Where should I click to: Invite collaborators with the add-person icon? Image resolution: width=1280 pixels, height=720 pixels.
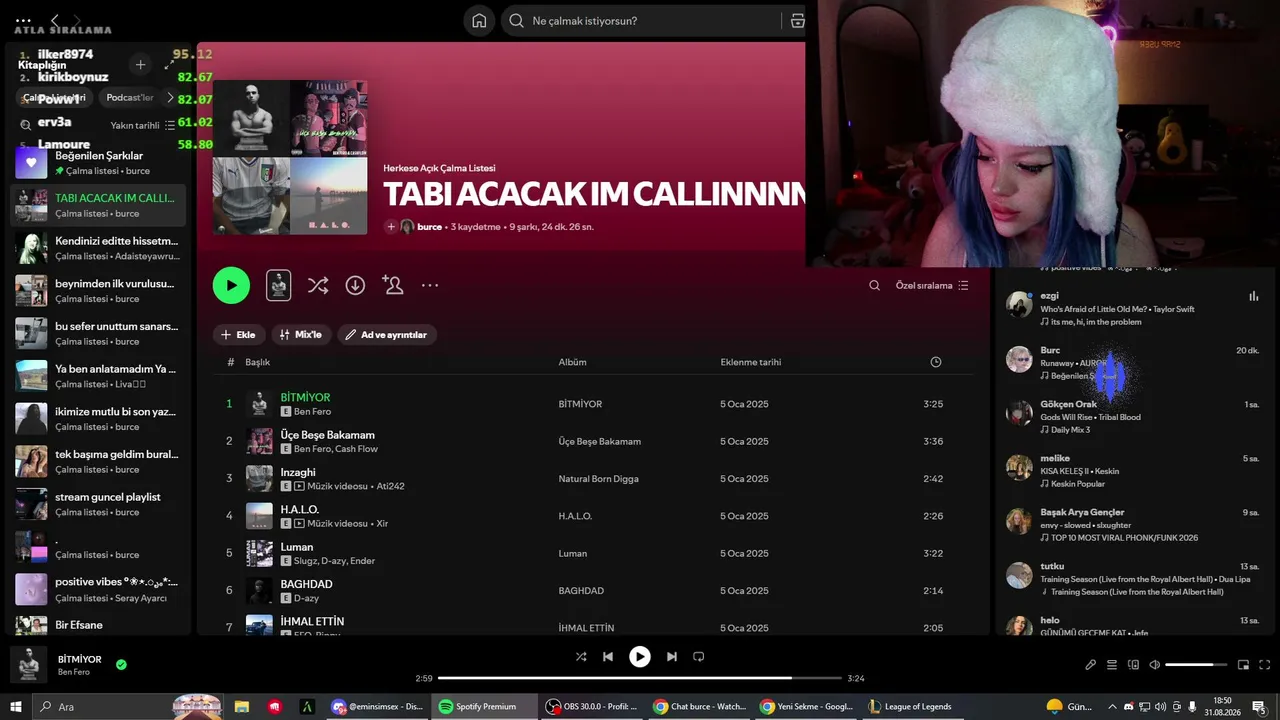[x=393, y=286]
